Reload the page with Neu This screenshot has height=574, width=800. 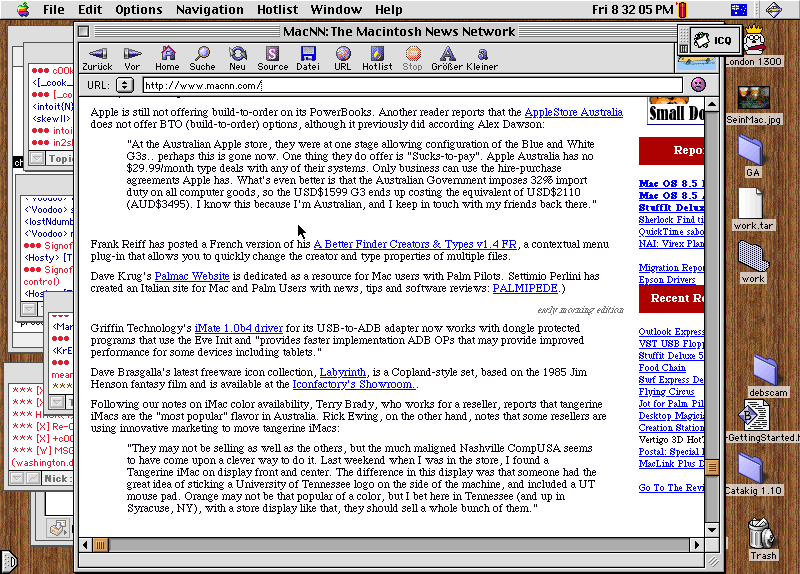click(x=237, y=59)
